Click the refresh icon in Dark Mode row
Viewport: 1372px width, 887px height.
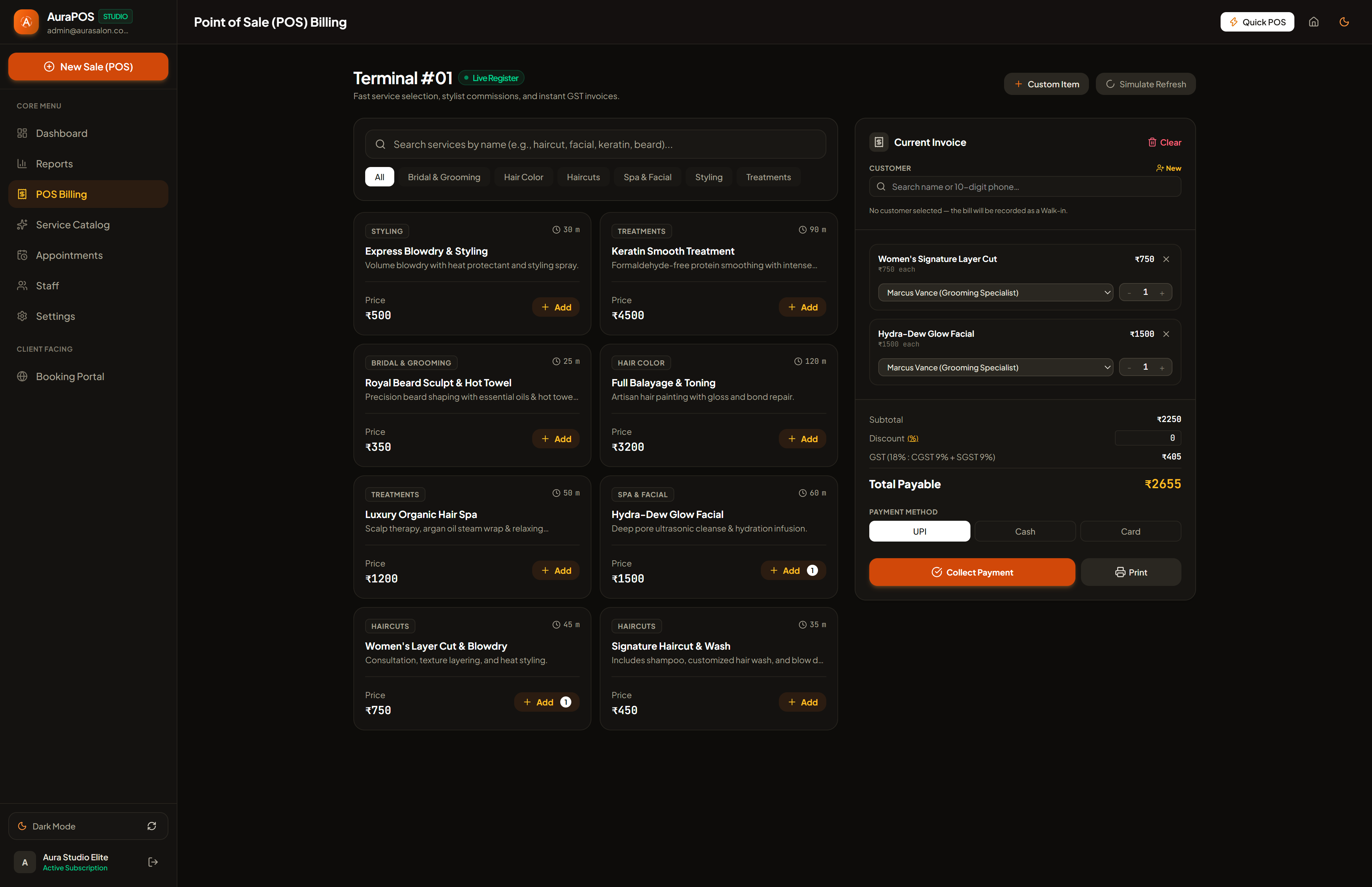(151, 826)
